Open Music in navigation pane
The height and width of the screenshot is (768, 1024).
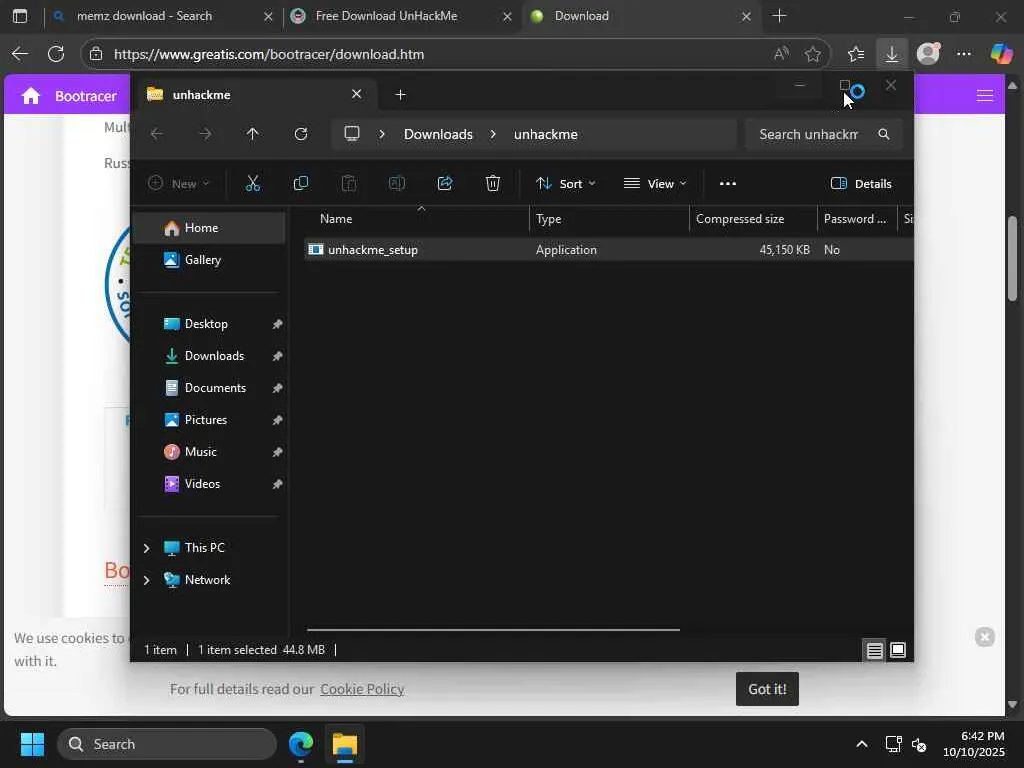[x=209, y=452]
